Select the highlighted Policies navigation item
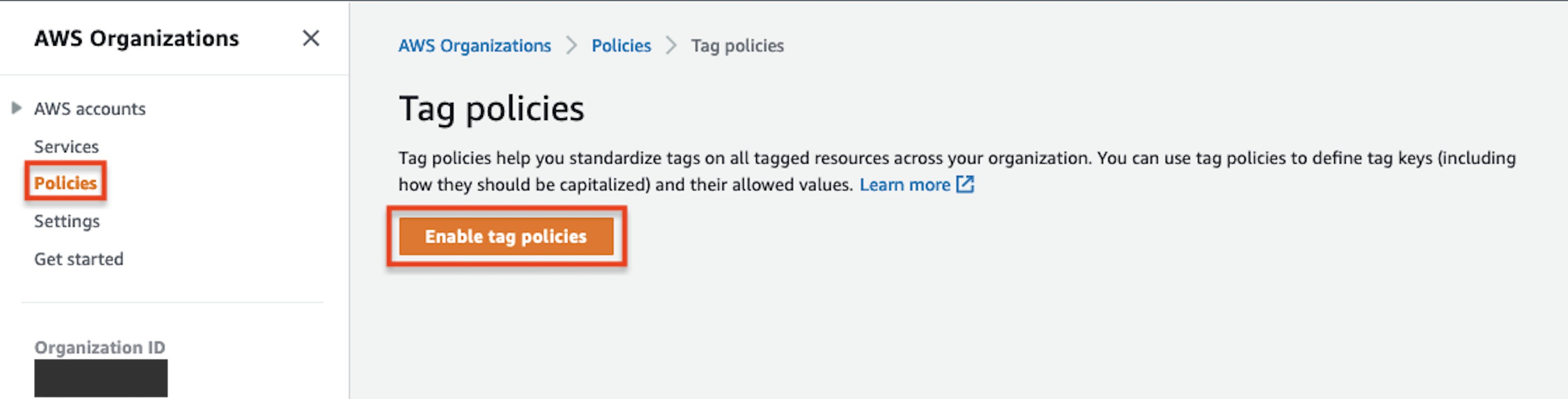 tap(64, 182)
